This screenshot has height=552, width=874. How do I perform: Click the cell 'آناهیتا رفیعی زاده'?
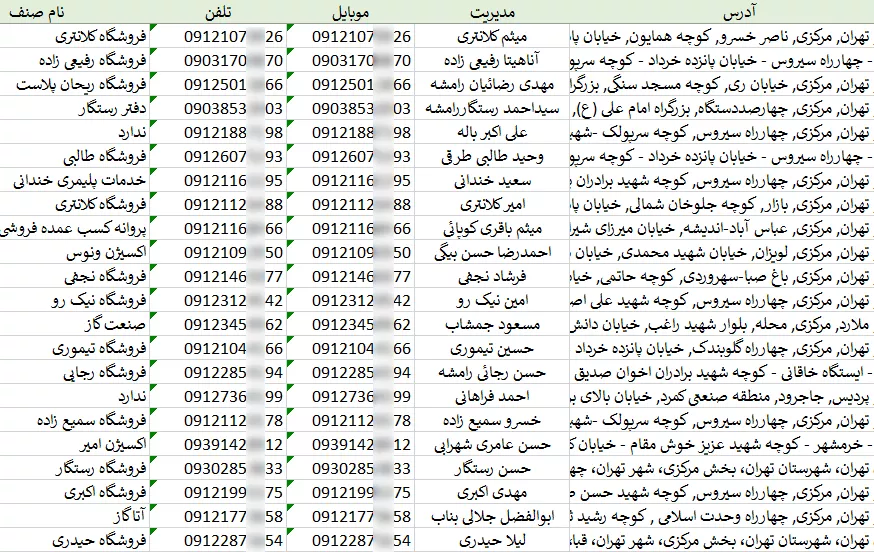click(x=492, y=60)
